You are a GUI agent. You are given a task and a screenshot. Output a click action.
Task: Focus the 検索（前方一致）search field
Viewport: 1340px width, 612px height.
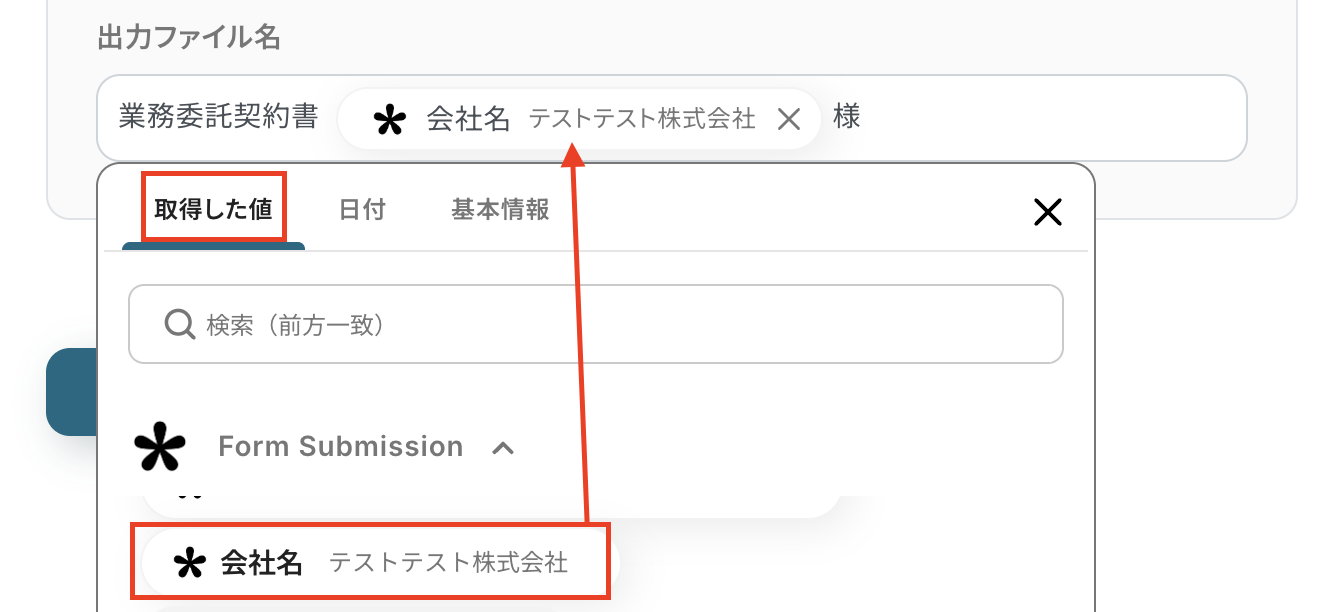point(620,325)
